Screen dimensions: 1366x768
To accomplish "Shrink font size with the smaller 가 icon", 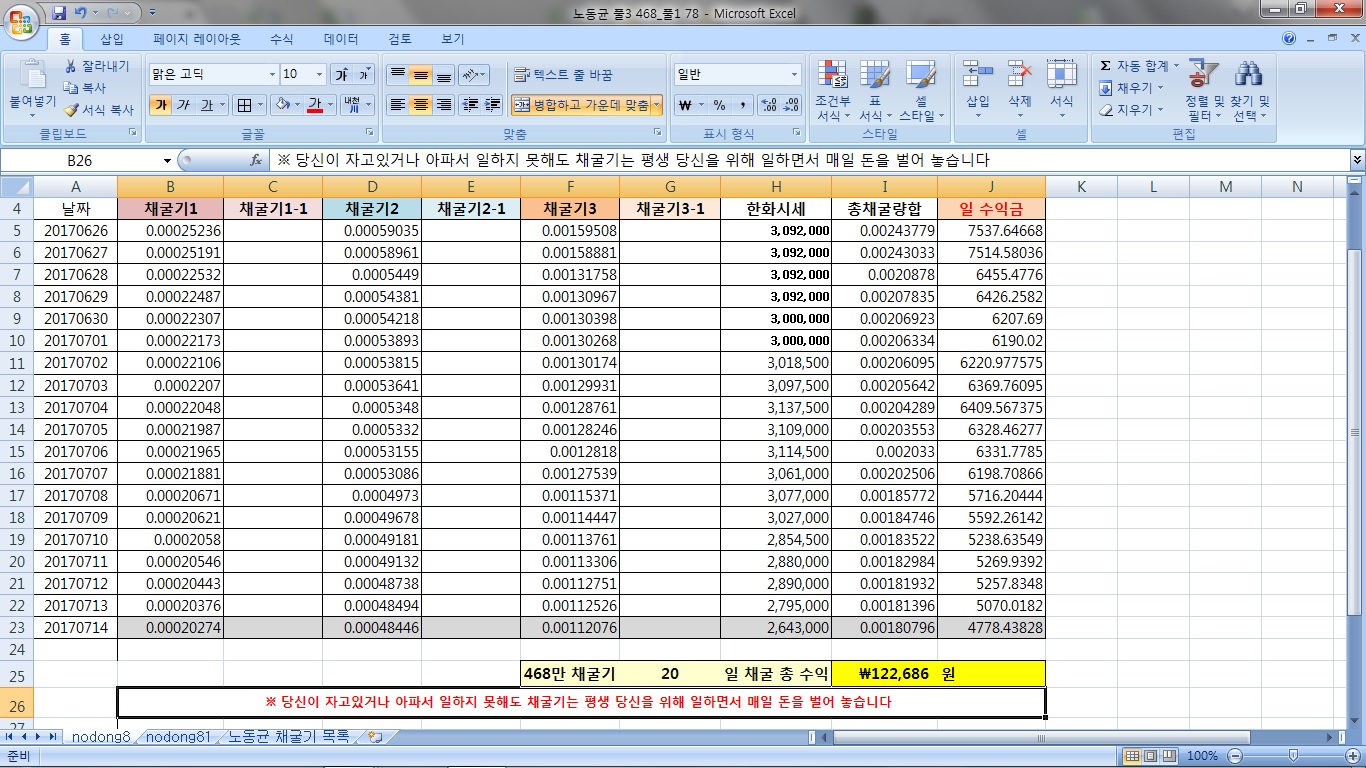I will pyautogui.click(x=364, y=74).
